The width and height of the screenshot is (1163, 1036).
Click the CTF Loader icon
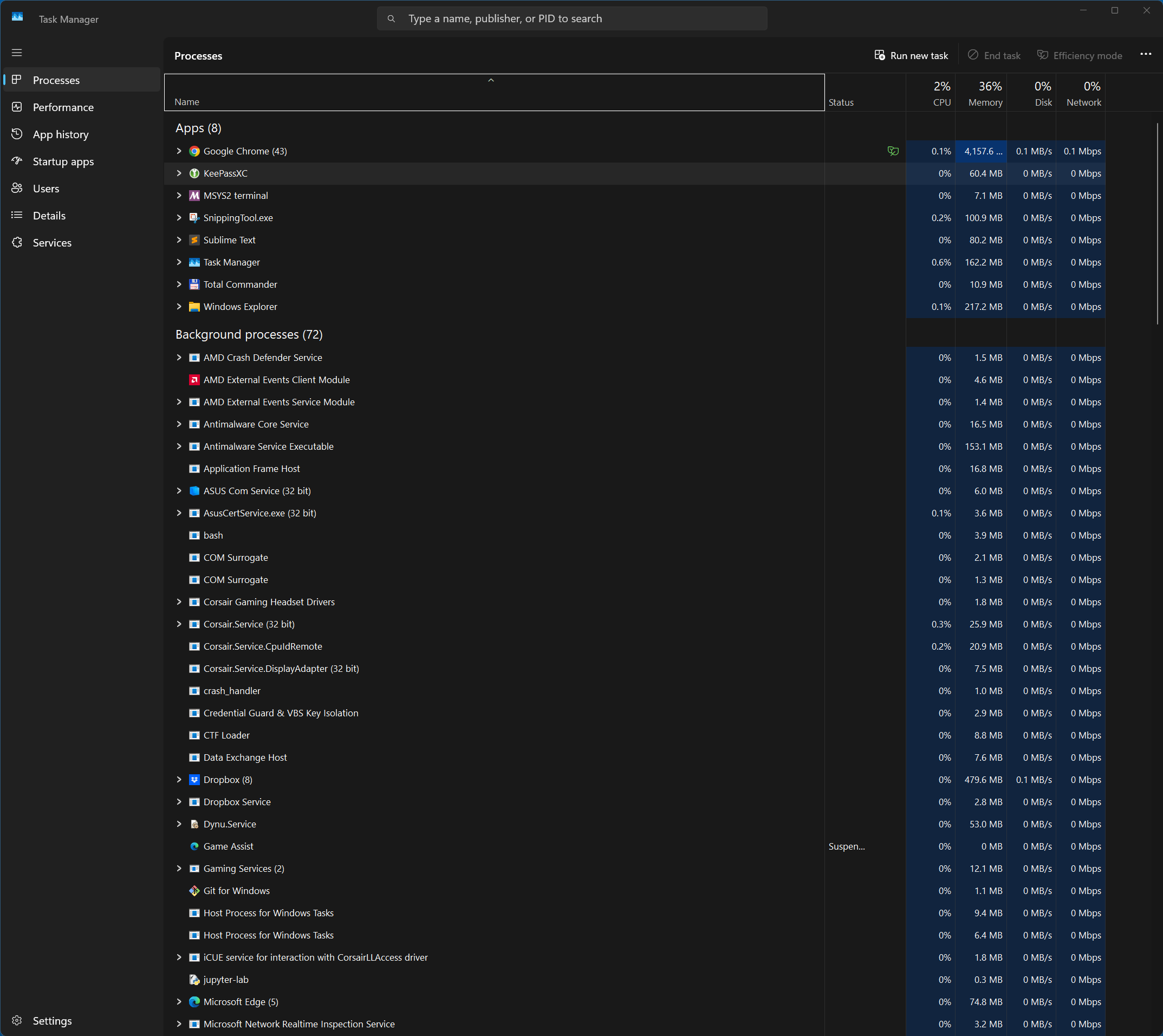[x=194, y=735]
